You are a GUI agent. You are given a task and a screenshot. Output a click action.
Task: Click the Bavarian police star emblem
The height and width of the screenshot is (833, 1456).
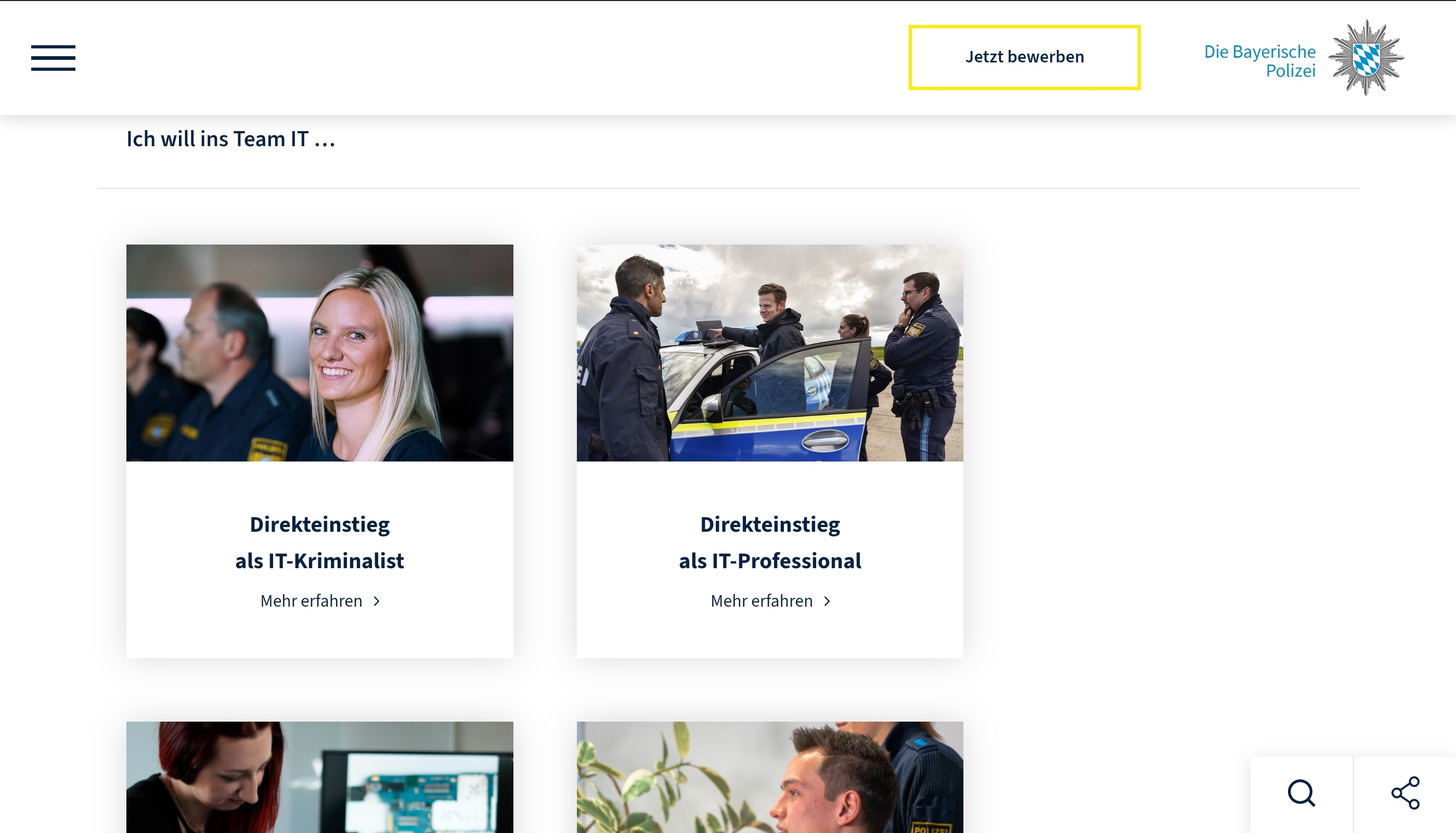(x=1366, y=58)
